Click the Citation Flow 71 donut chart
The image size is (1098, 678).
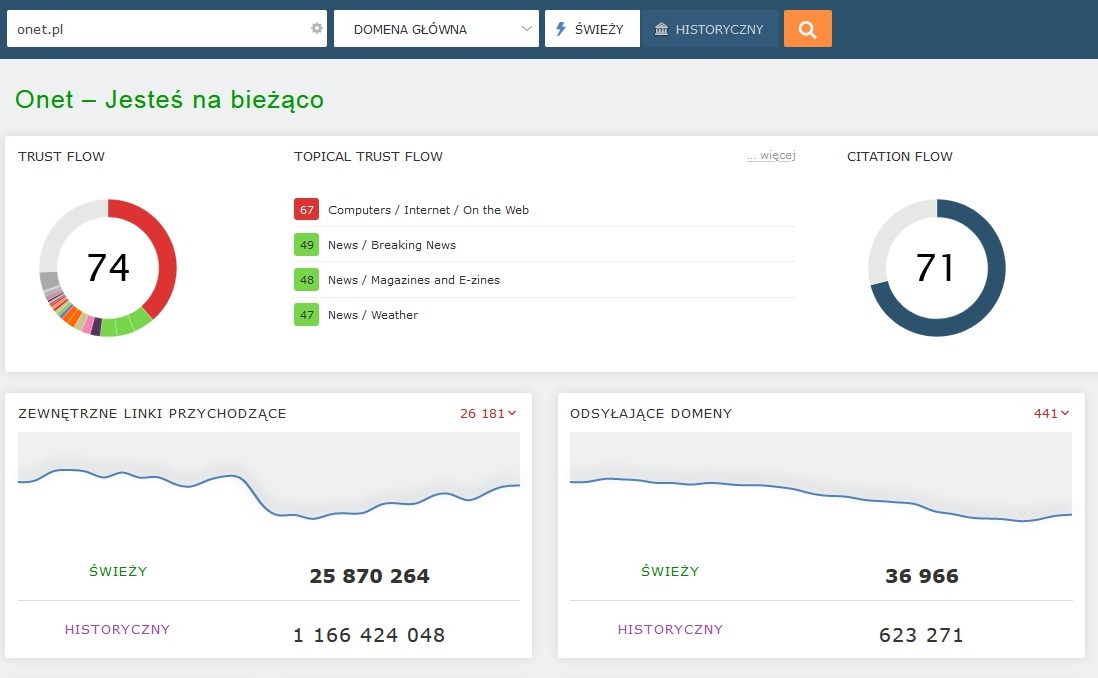coord(937,268)
